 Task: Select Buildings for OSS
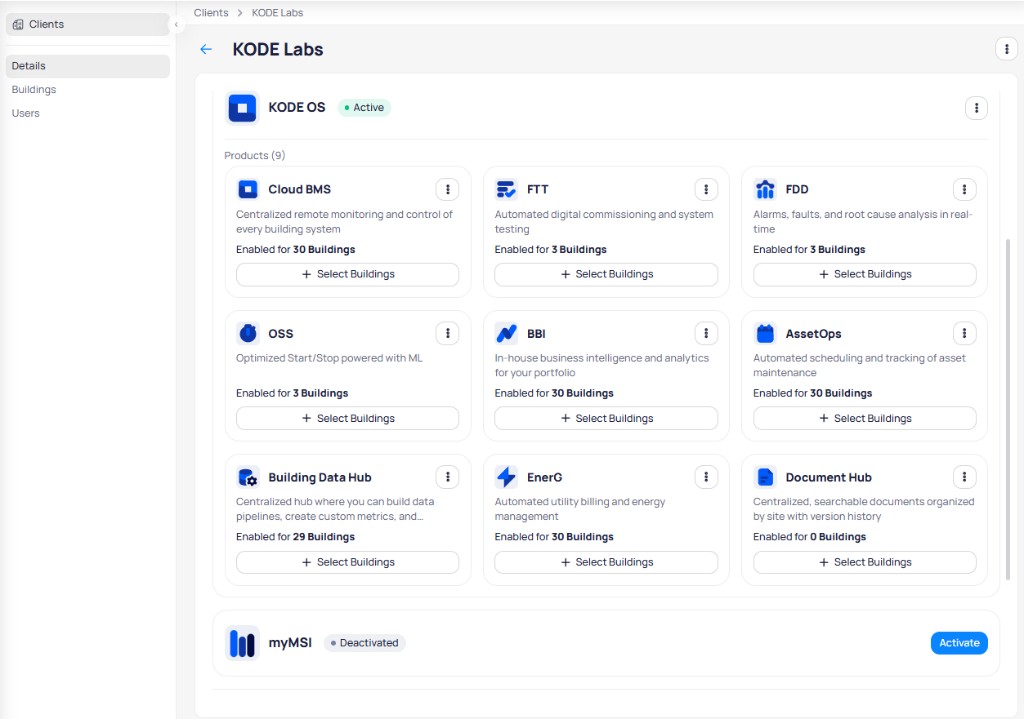(347, 418)
